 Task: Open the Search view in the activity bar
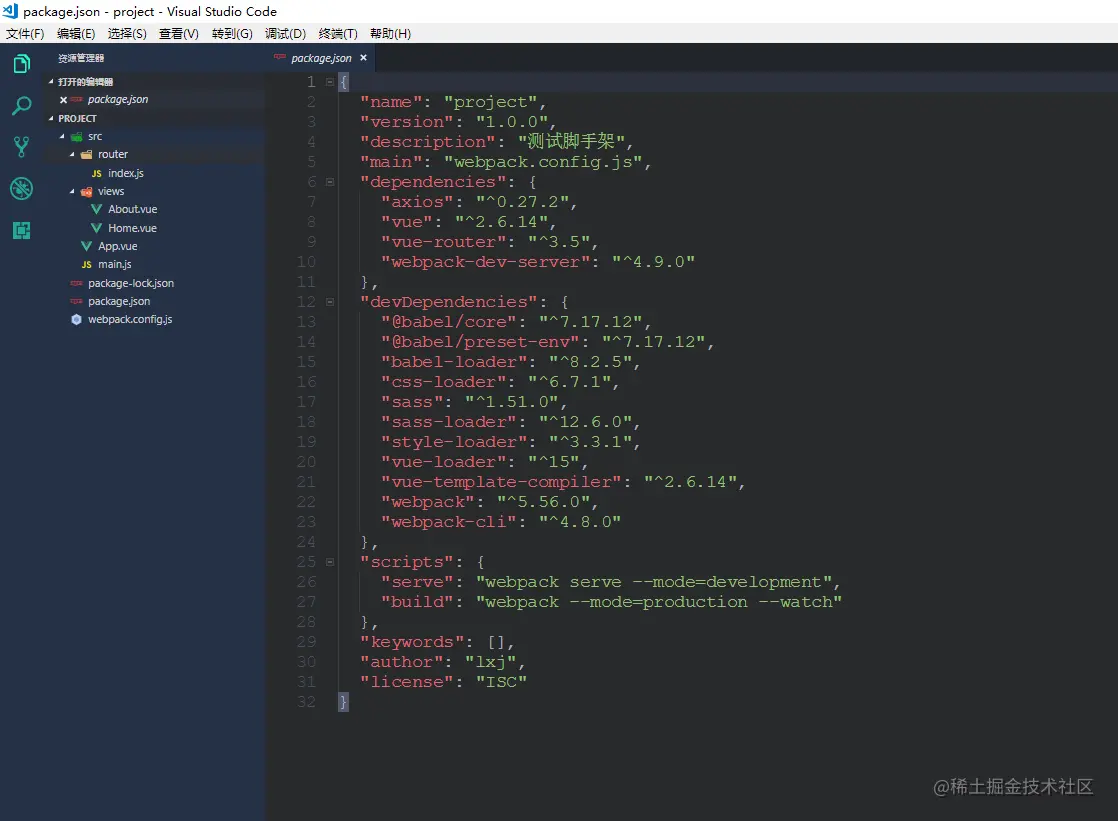(21, 106)
